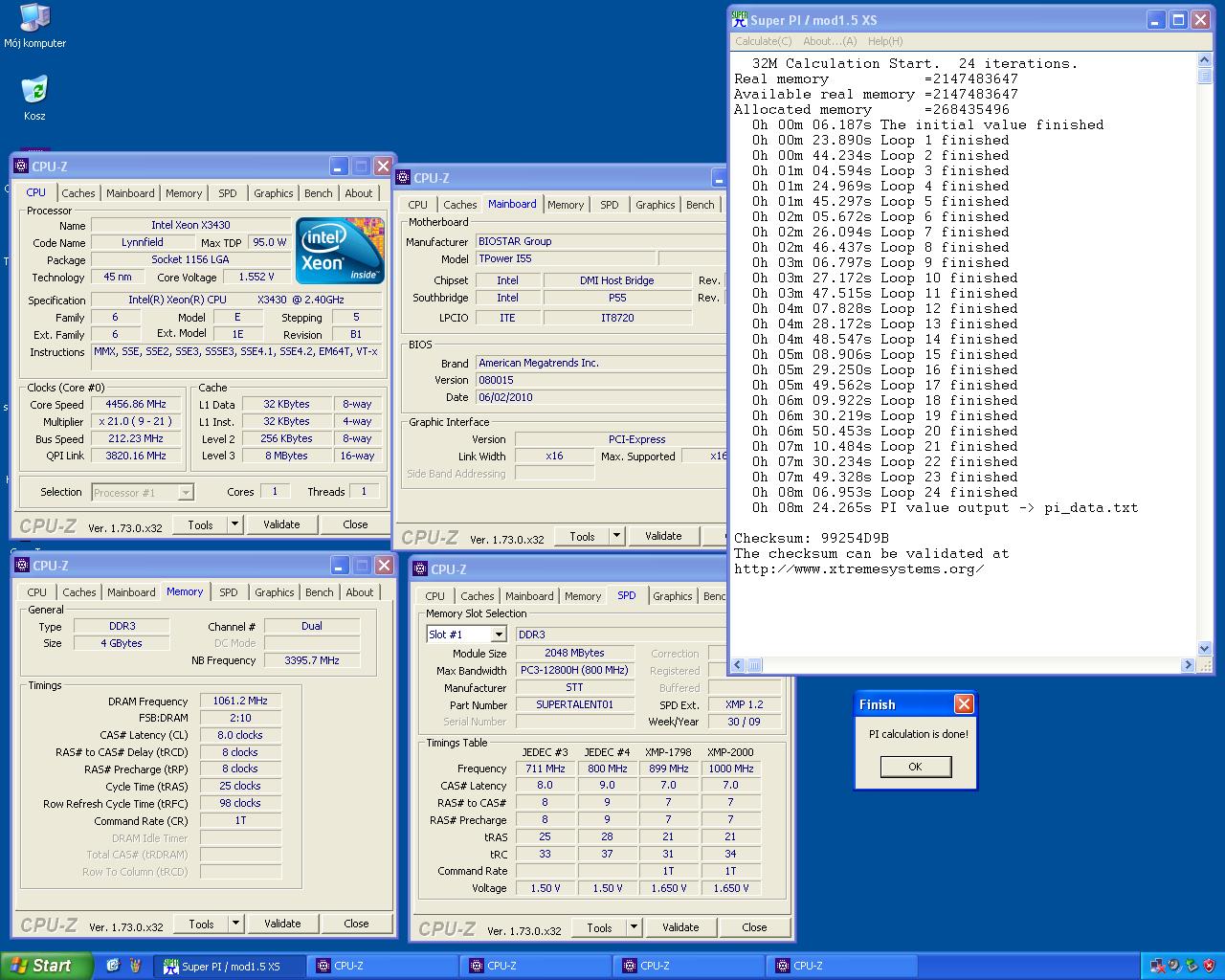Close the Finish dialog with X

click(964, 704)
